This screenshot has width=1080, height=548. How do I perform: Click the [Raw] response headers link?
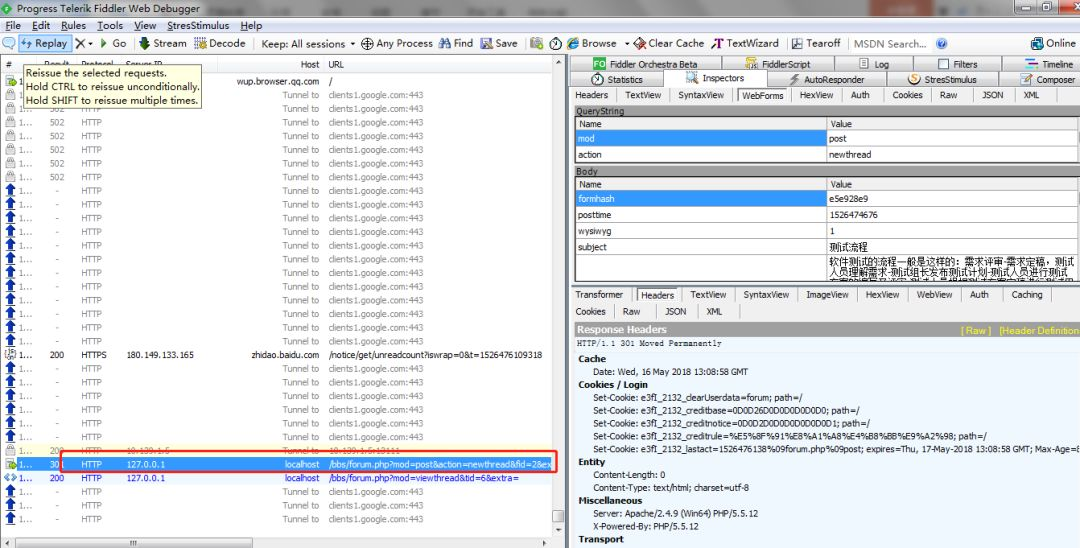tap(976, 330)
